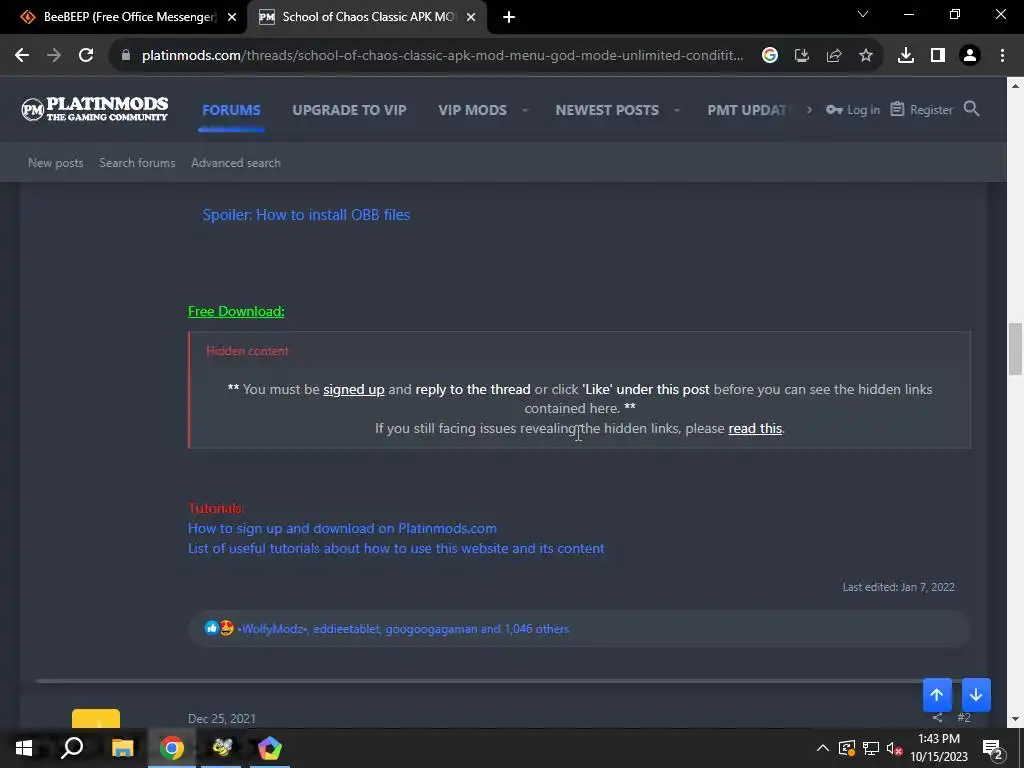Show the 1,046 others reactions list
The height and width of the screenshot is (768, 1024).
[536, 629]
